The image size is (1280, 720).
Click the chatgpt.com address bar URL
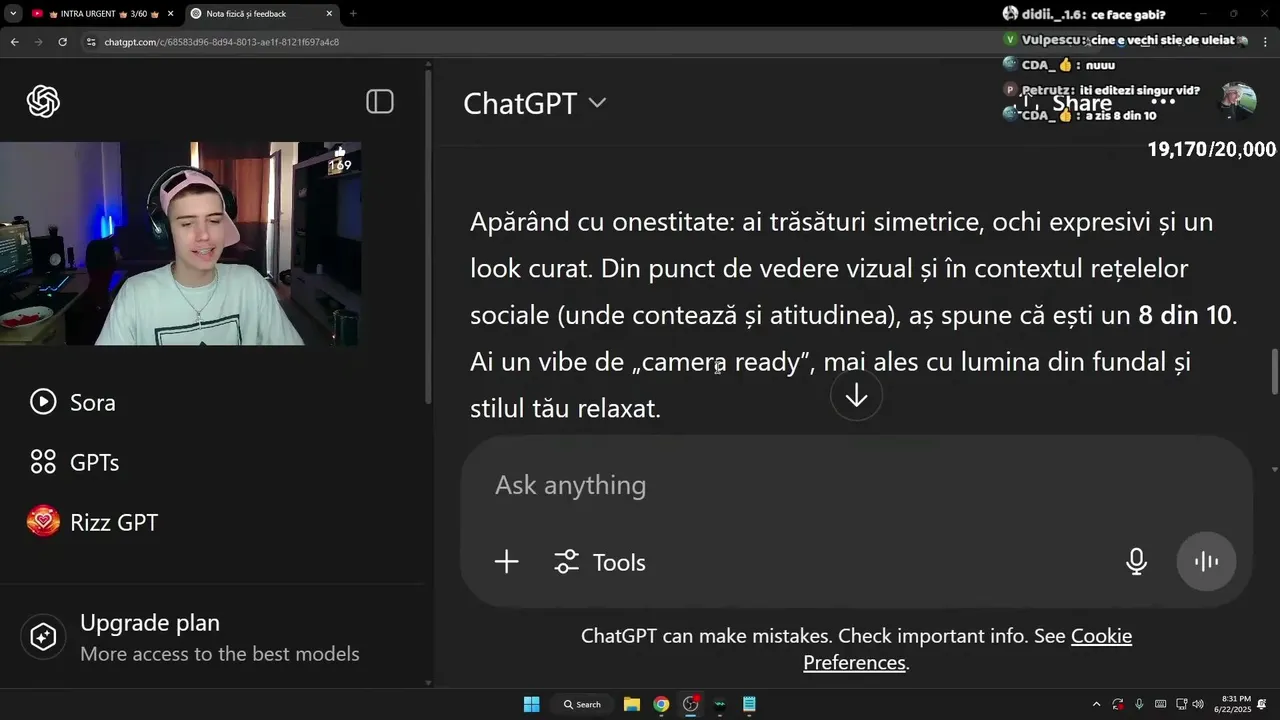coord(221,42)
